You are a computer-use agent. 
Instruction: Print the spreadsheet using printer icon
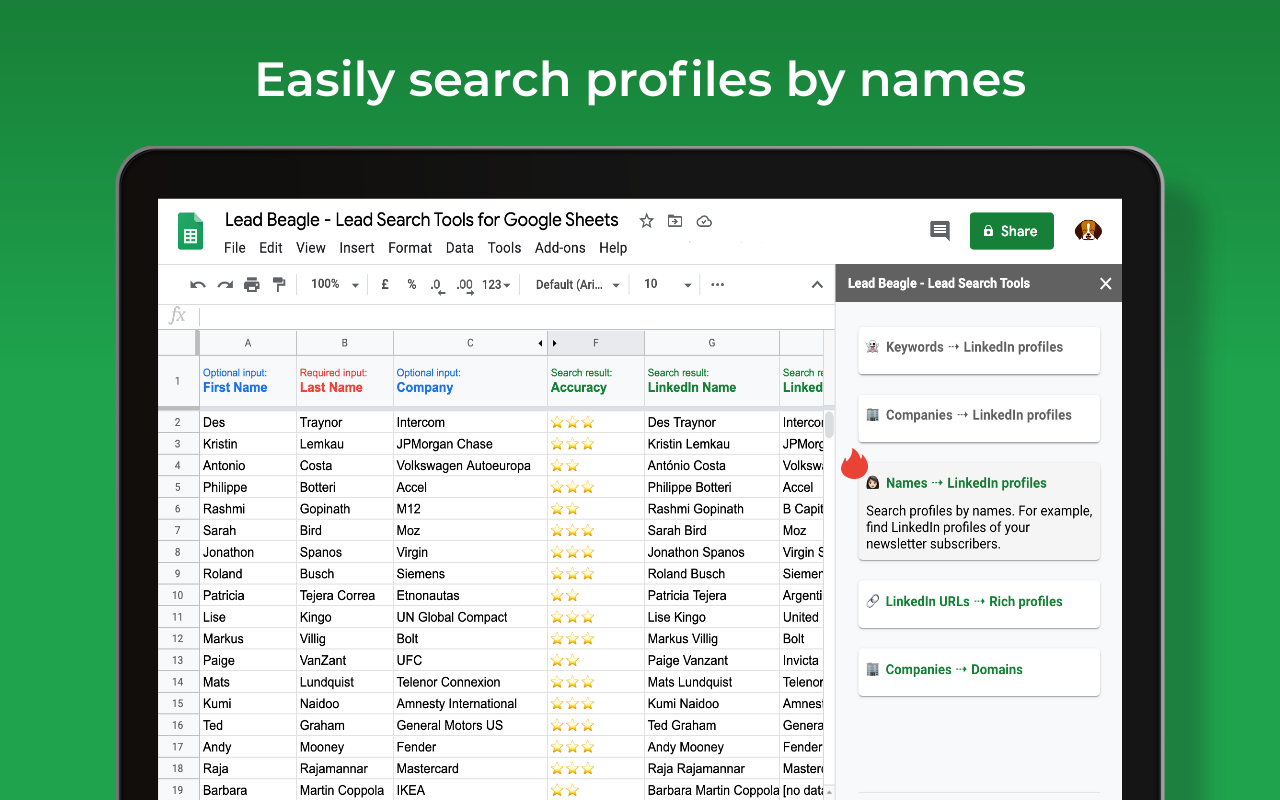tap(252, 285)
